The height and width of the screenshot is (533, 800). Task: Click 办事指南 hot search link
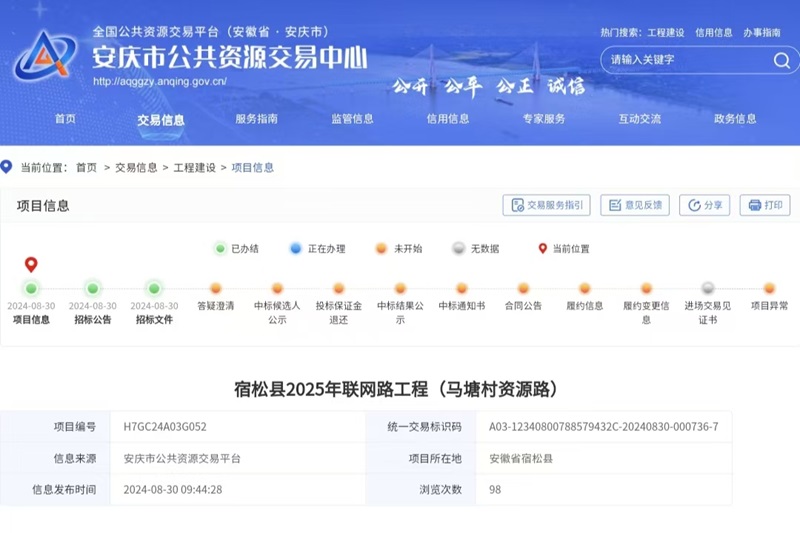(x=761, y=33)
